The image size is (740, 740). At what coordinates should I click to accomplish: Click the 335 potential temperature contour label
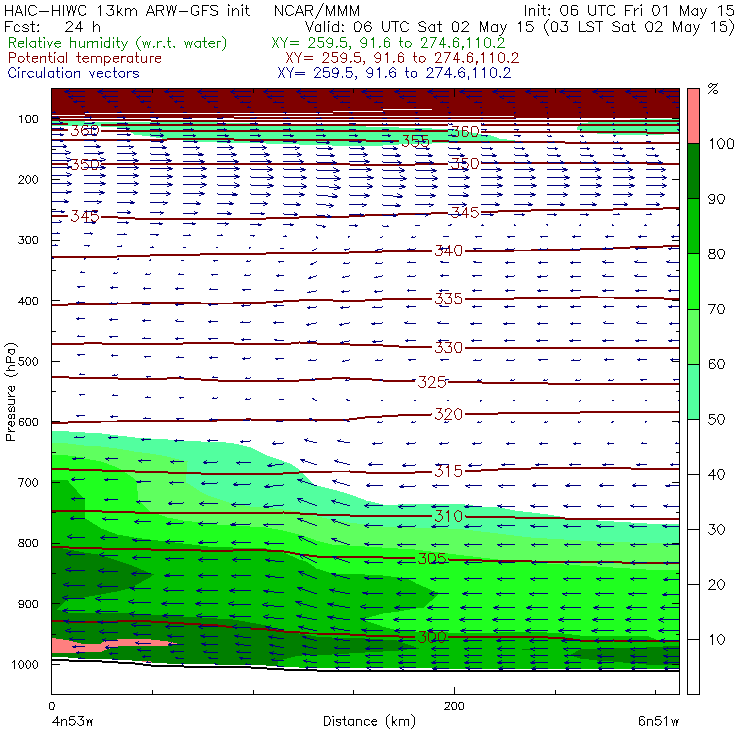point(448,299)
